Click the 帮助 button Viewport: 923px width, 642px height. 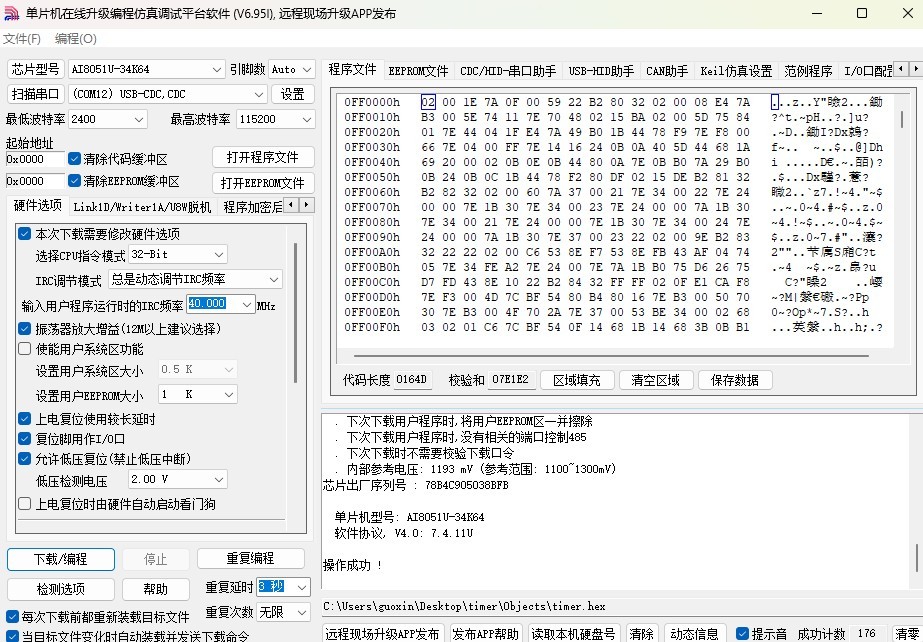(x=155, y=589)
